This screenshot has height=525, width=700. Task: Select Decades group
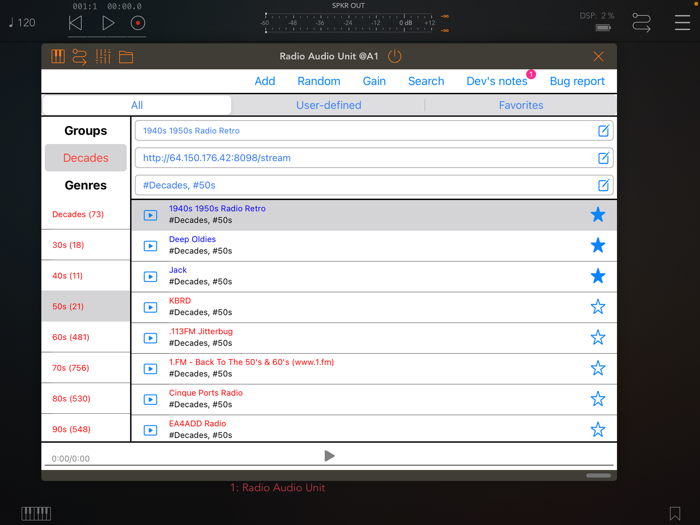click(x=86, y=158)
